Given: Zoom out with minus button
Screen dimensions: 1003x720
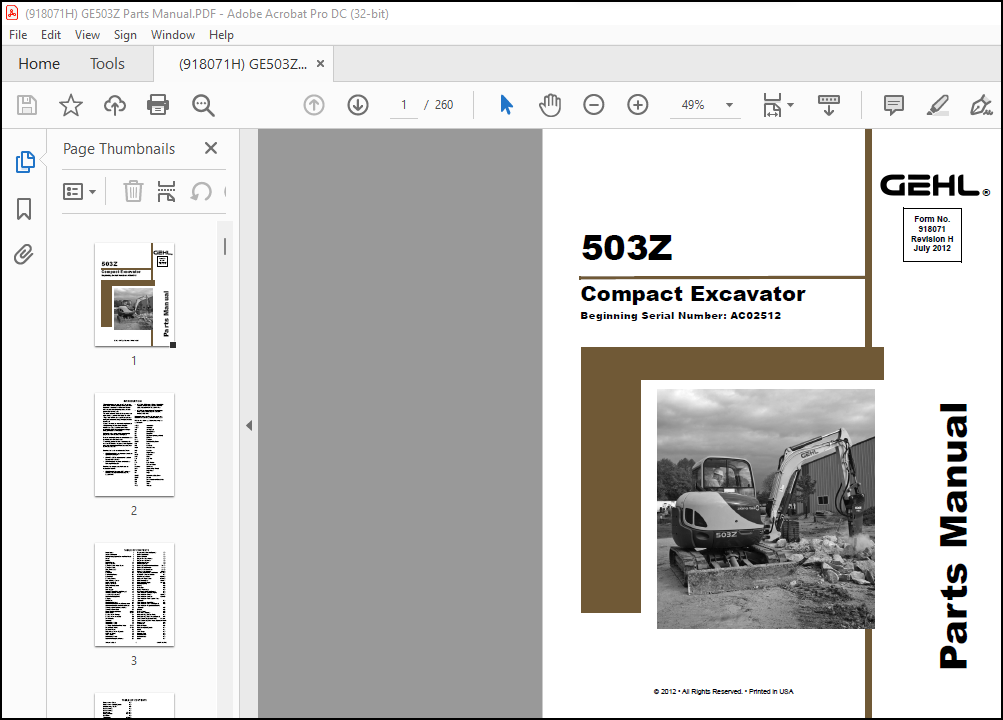Looking at the screenshot, I should (x=594, y=105).
